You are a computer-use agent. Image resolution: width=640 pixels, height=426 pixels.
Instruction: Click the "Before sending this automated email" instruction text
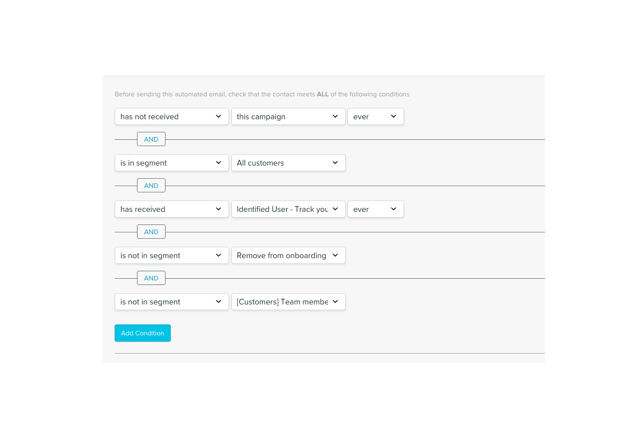pyautogui.click(x=262, y=94)
